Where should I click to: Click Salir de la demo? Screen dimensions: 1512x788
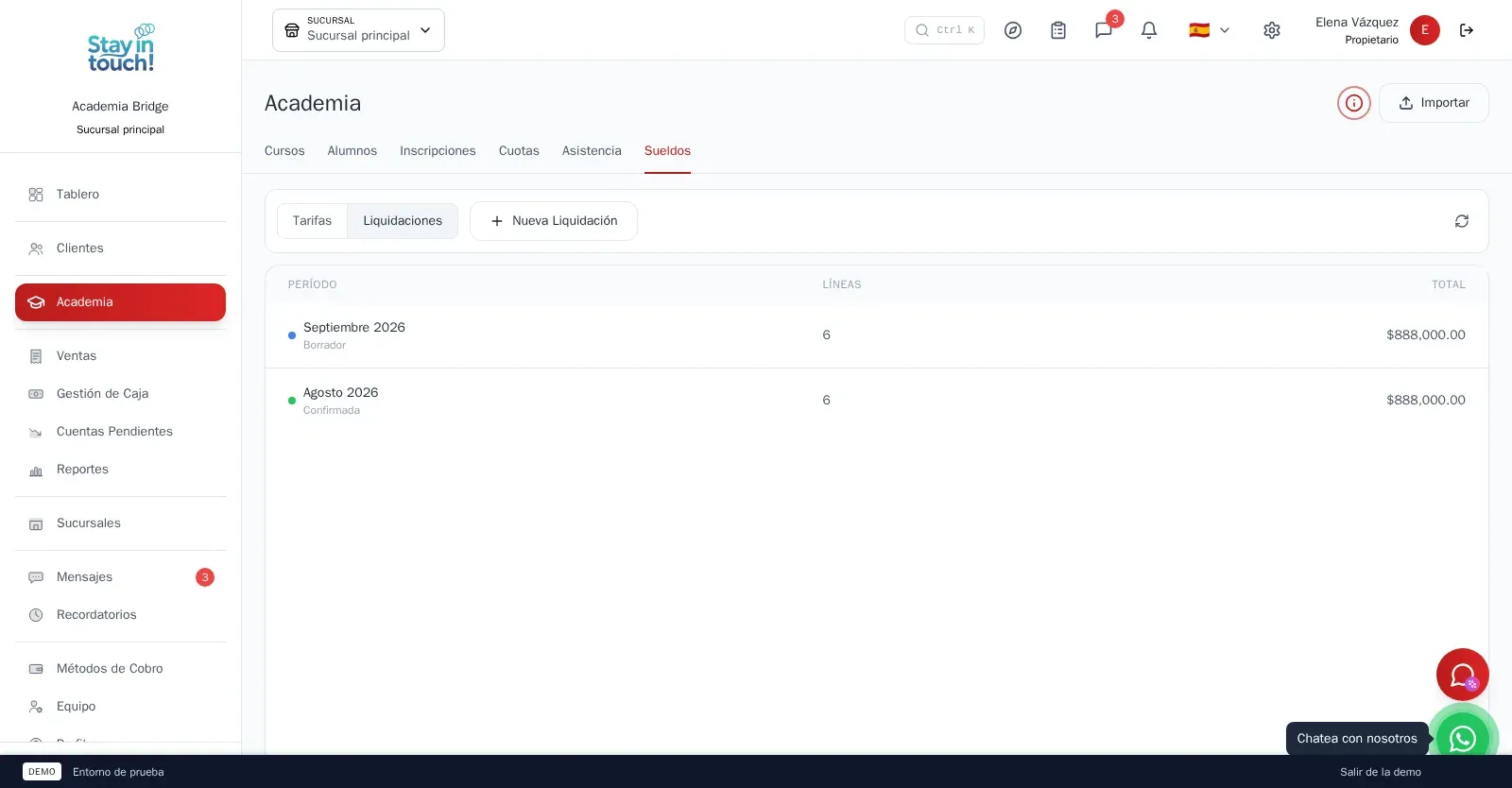(x=1381, y=772)
